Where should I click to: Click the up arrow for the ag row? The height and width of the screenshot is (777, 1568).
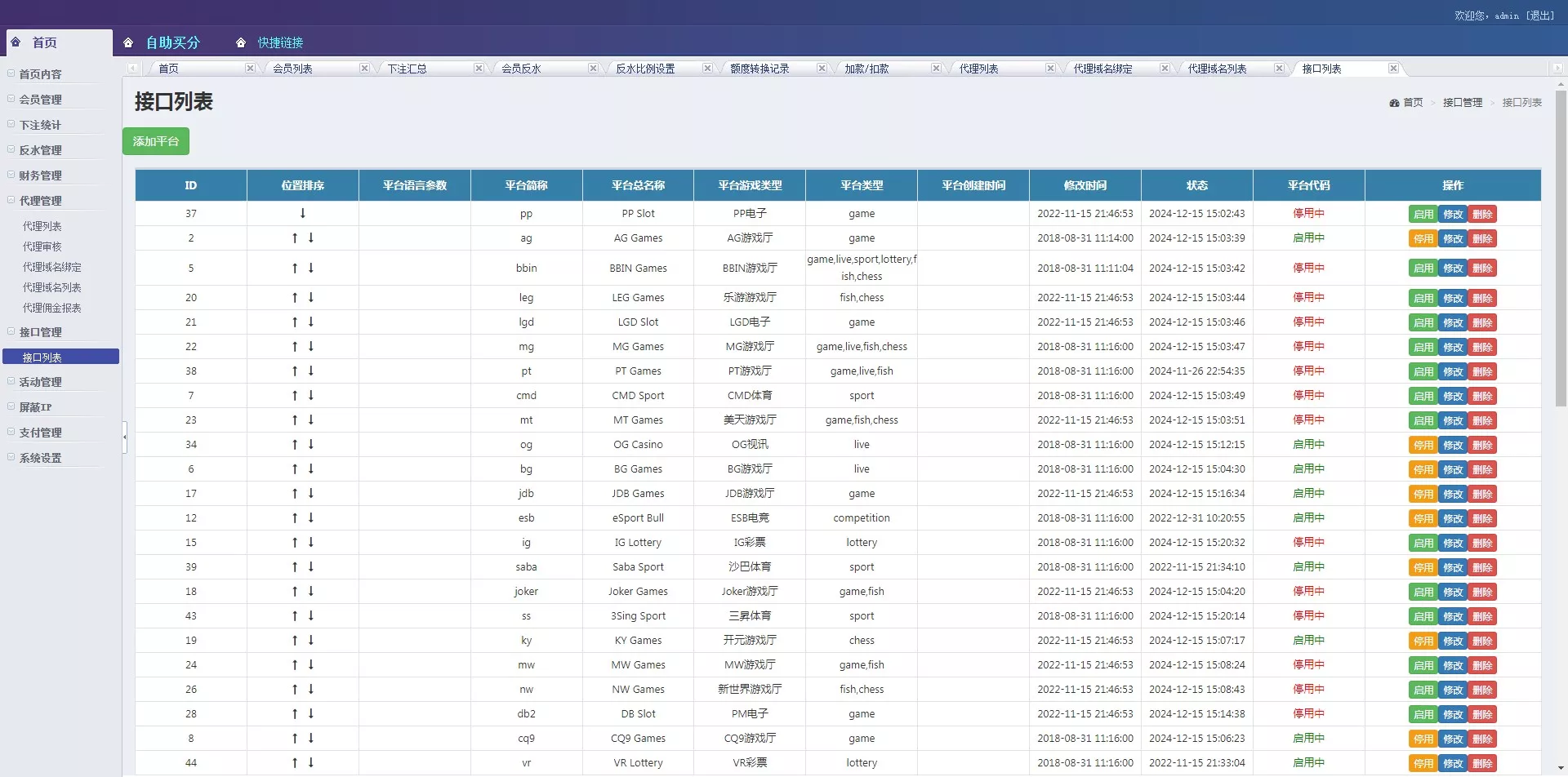pyautogui.click(x=295, y=238)
